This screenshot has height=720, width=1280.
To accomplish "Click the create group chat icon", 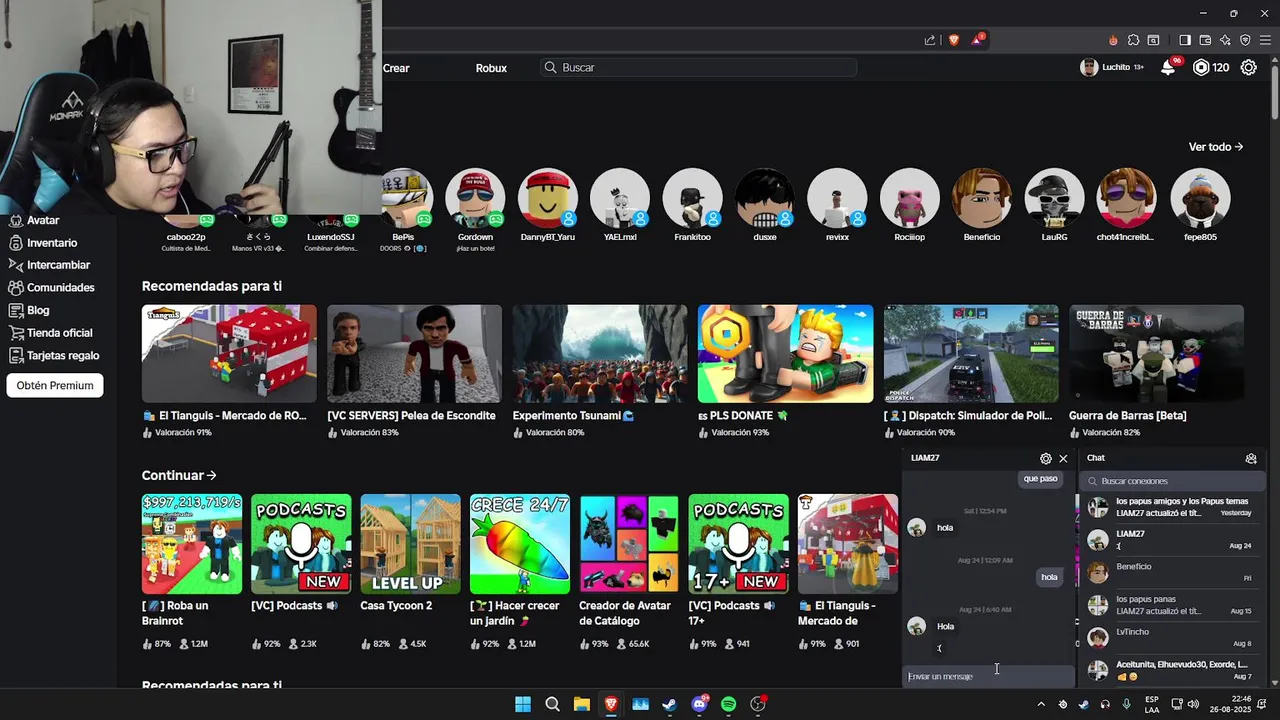I will [1251, 458].
